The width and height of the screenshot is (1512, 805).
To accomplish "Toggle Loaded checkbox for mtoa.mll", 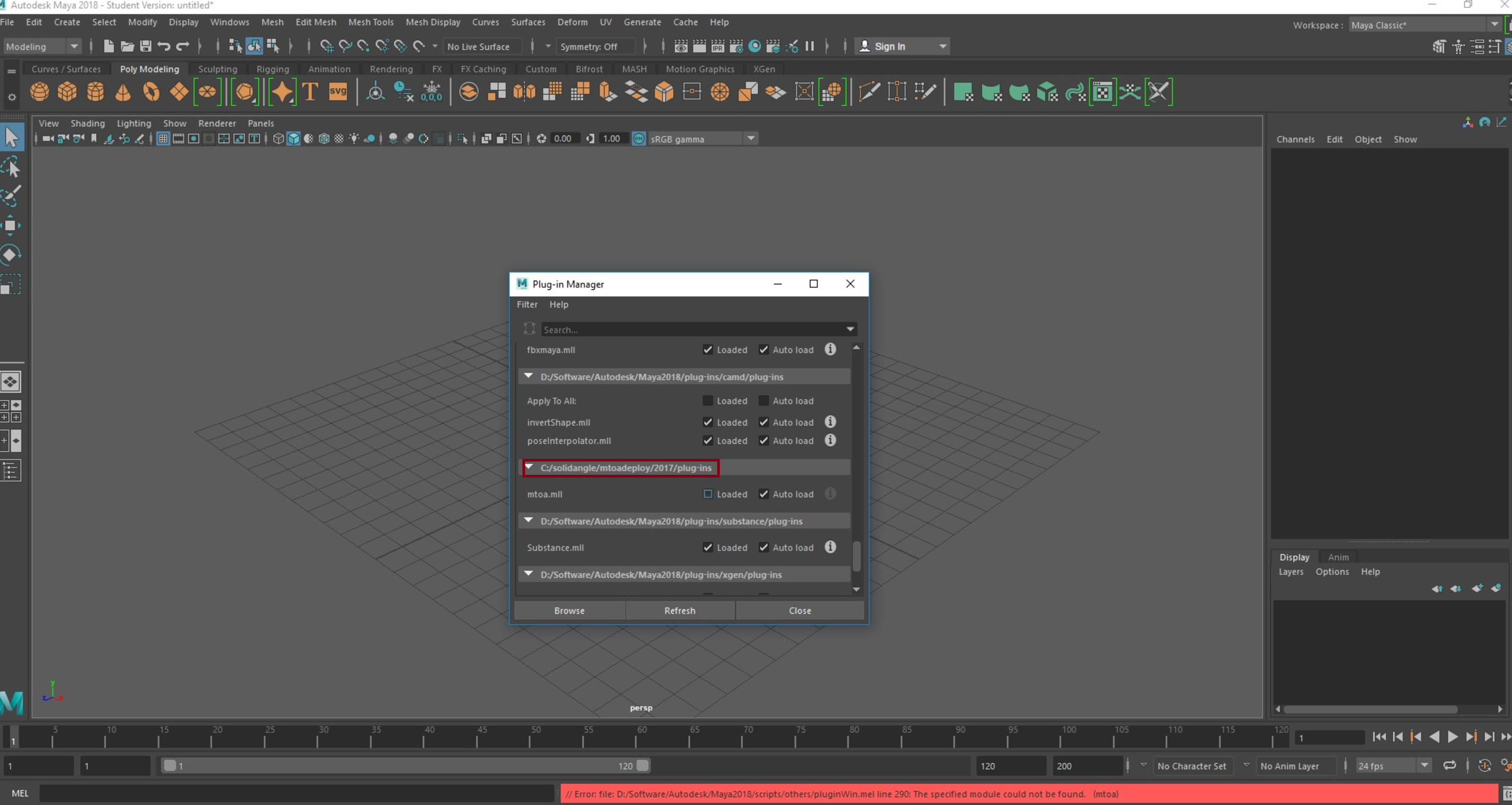I will pyautogui.click(x=708, y=494).
